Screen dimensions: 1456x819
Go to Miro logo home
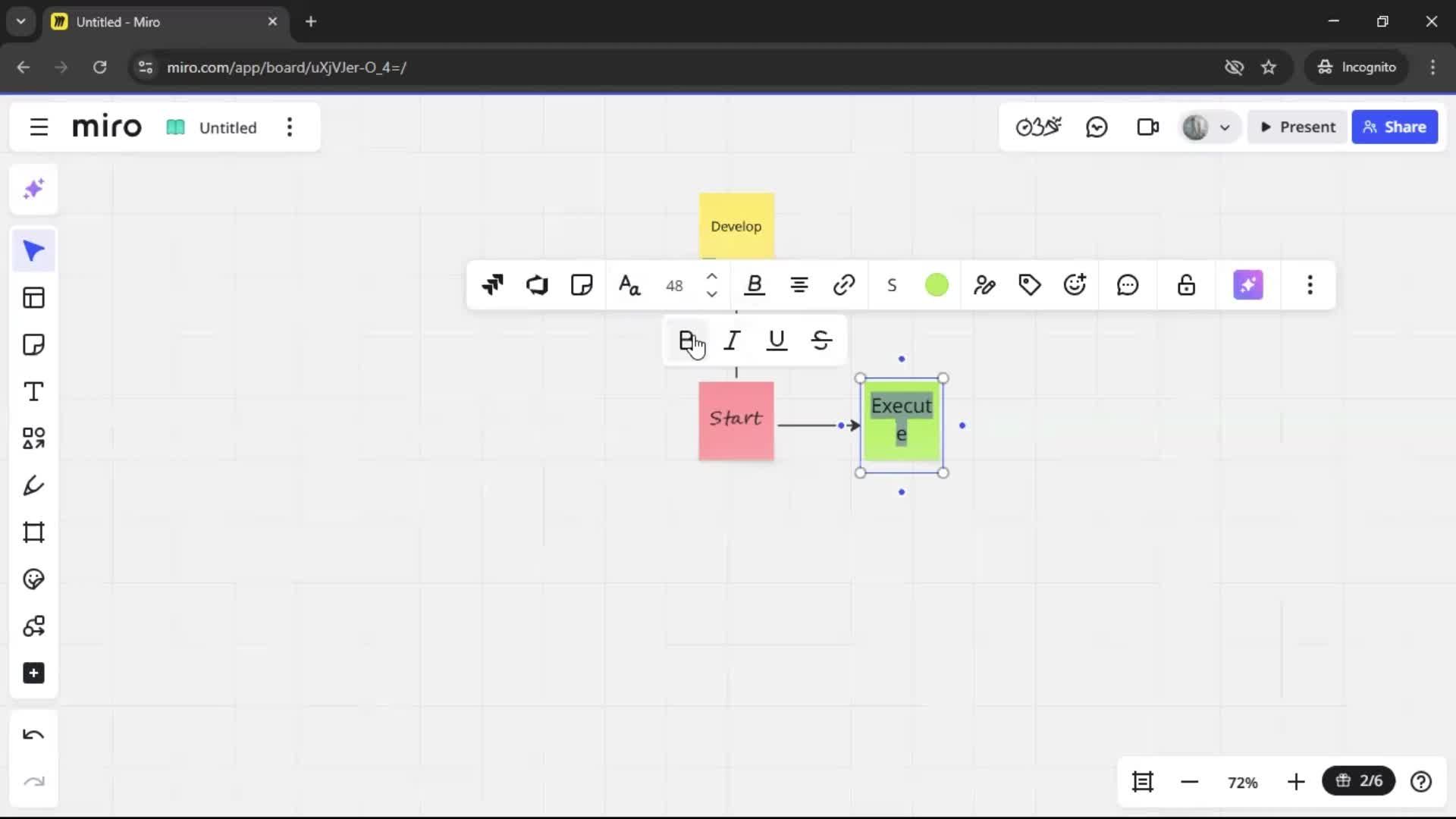107,127
